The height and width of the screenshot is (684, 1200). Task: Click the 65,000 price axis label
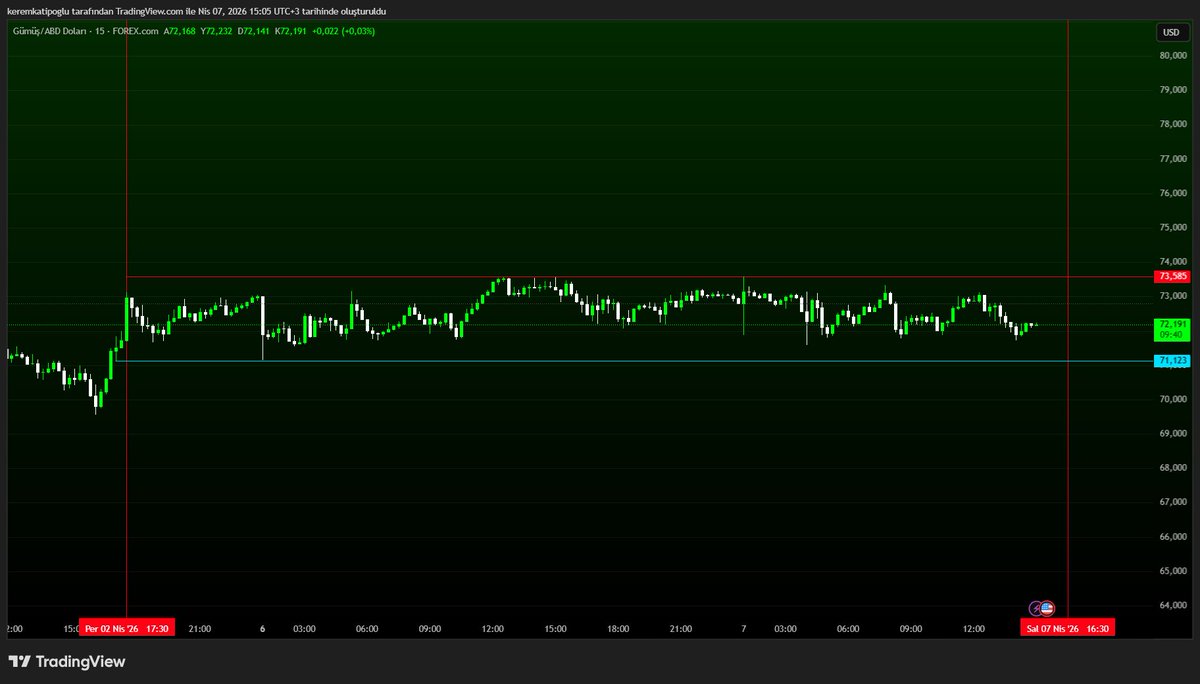click(x=1172, y=571)
